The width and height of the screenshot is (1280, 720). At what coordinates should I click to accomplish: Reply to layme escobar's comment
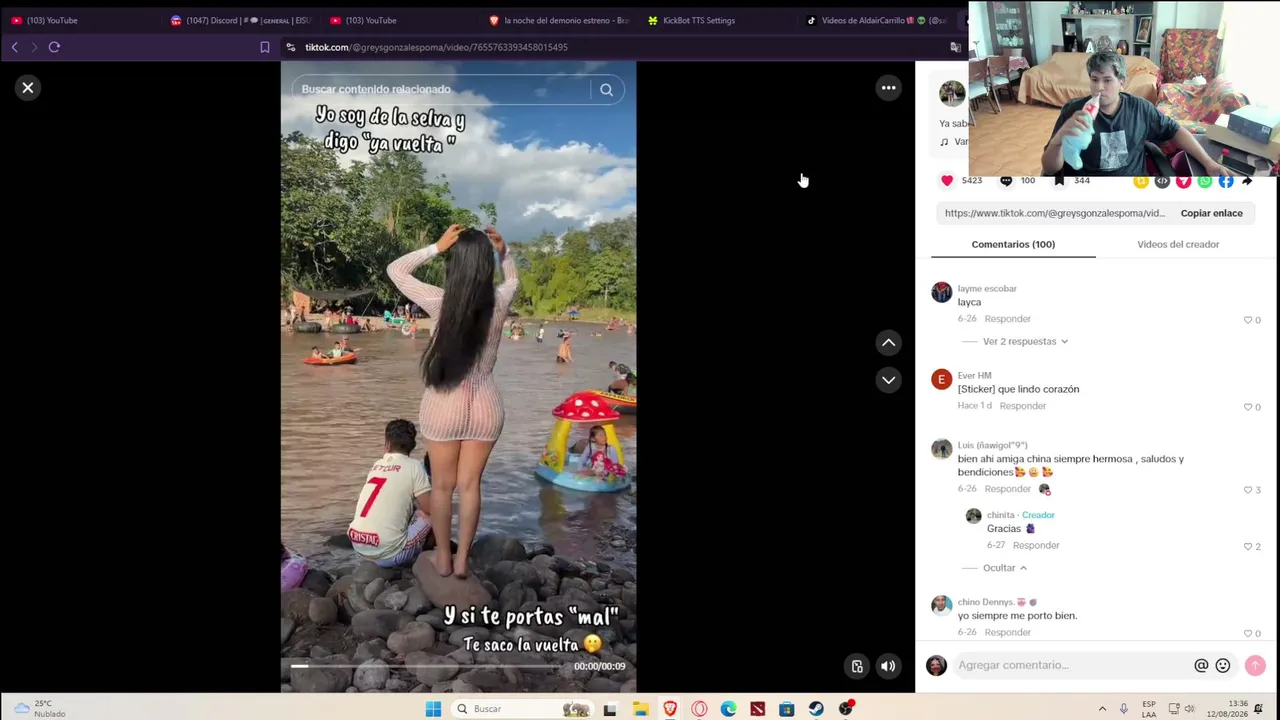1007,319
